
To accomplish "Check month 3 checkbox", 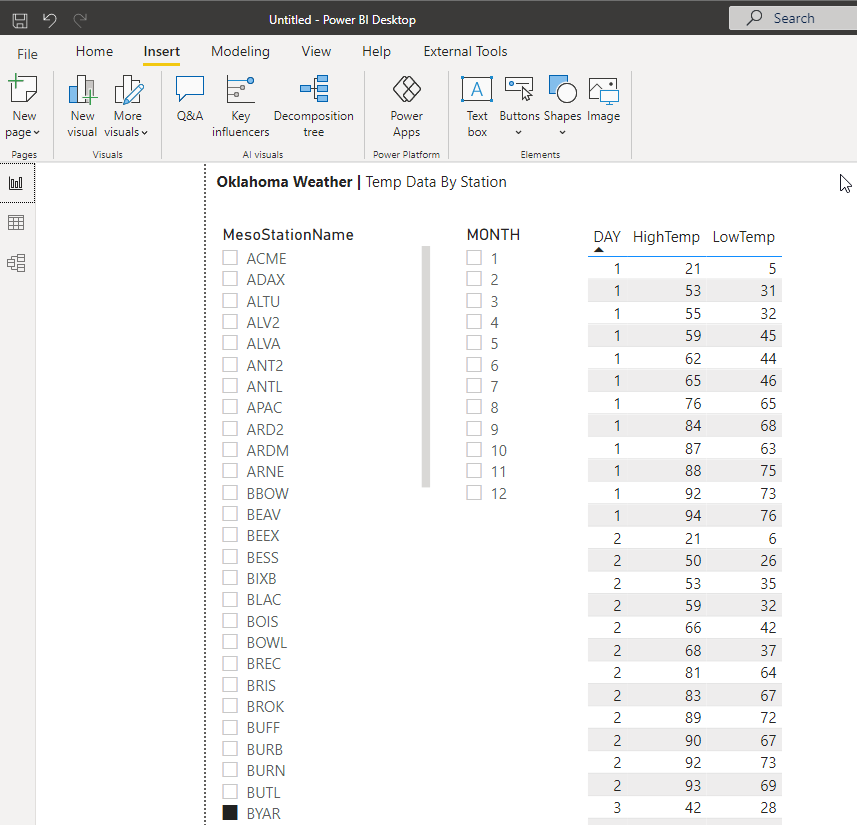I will click(474, 300).
